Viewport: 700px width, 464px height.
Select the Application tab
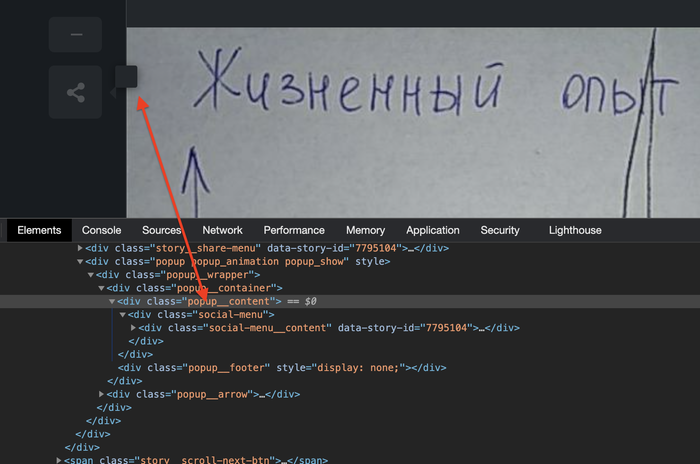(433, 230)
